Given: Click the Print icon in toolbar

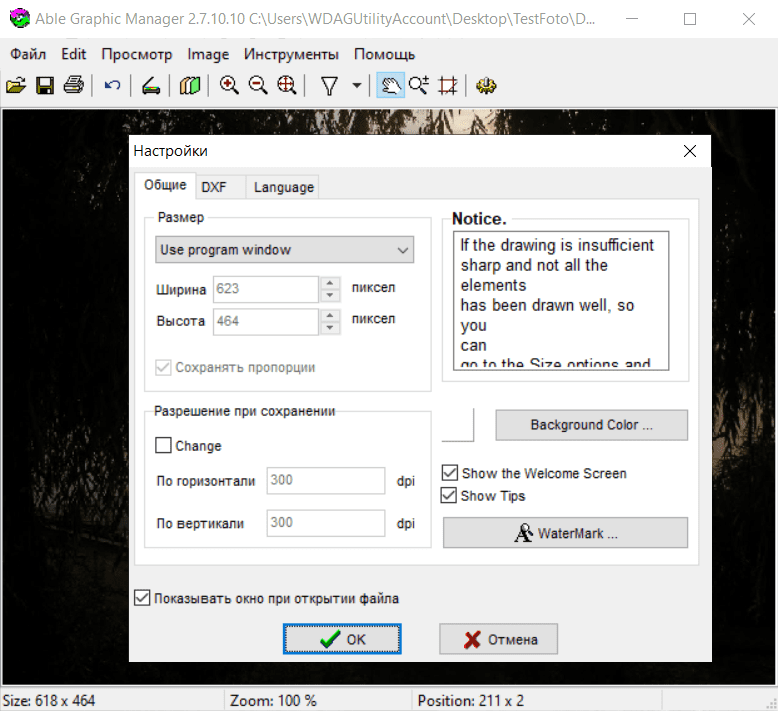Looking at the screenshot, I should click(x=74, y=85).
